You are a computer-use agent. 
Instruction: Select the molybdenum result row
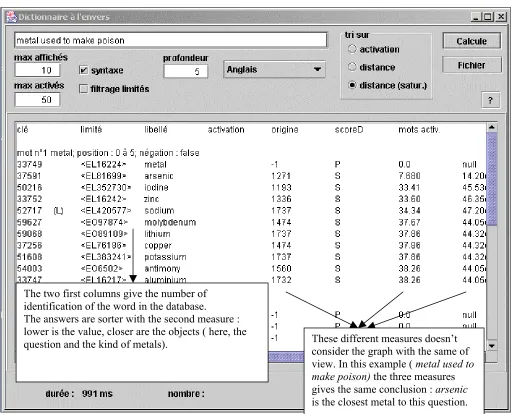tap(251, 222)
